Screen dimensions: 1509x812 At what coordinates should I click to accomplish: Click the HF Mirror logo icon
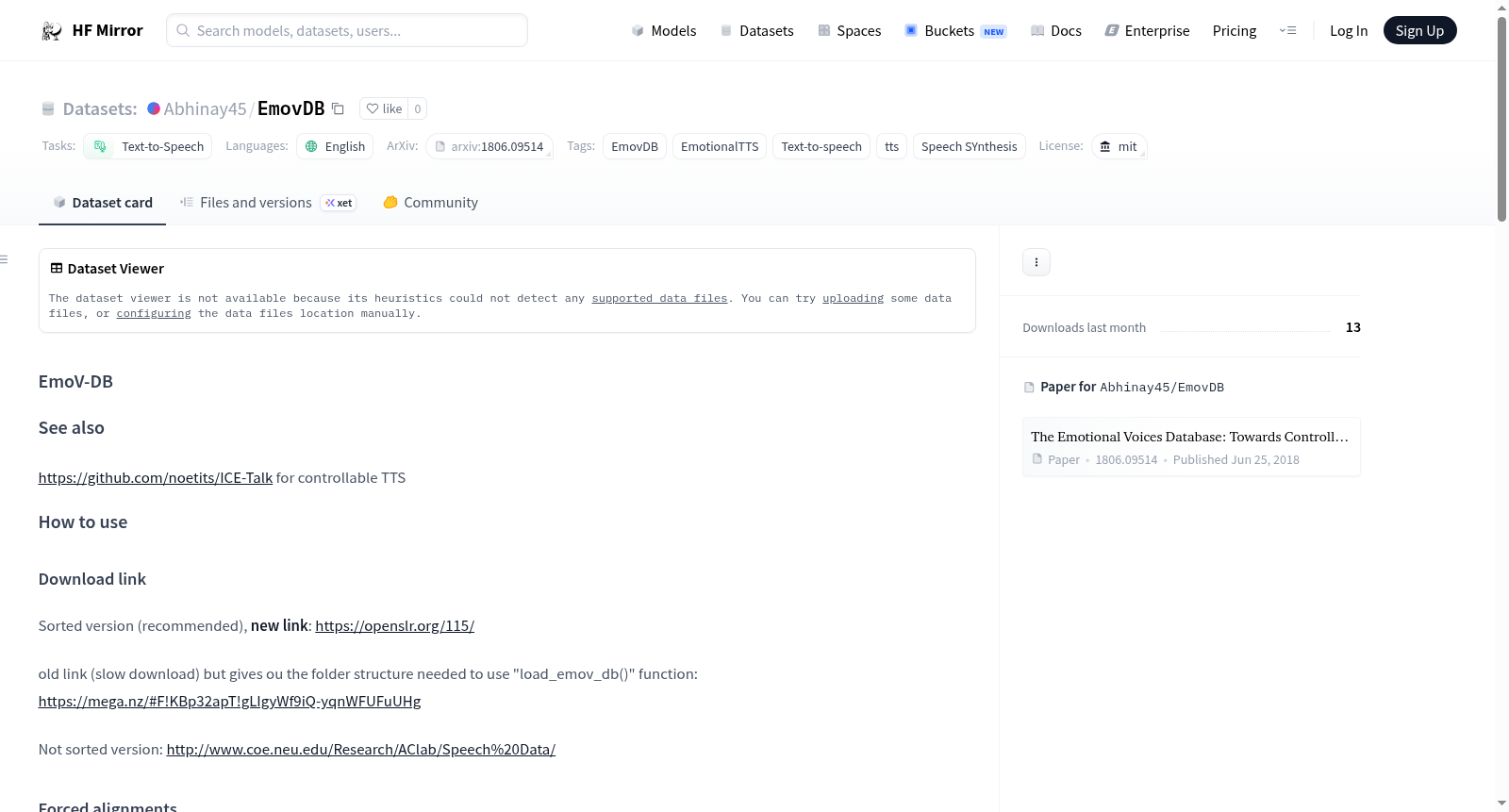(x=52, y=31)
